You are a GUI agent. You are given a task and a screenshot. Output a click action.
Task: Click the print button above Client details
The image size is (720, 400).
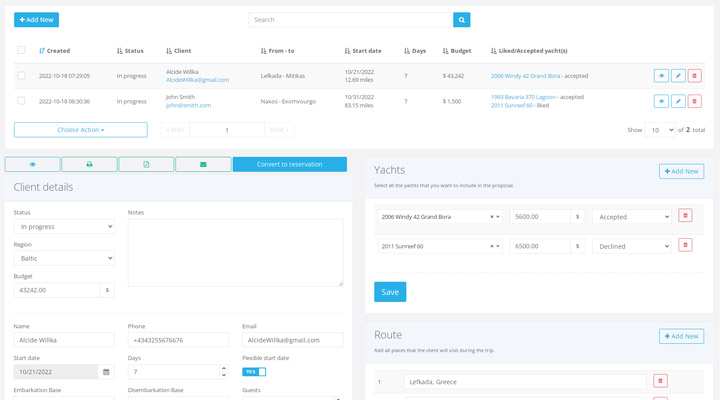click(x=89, y=164)
